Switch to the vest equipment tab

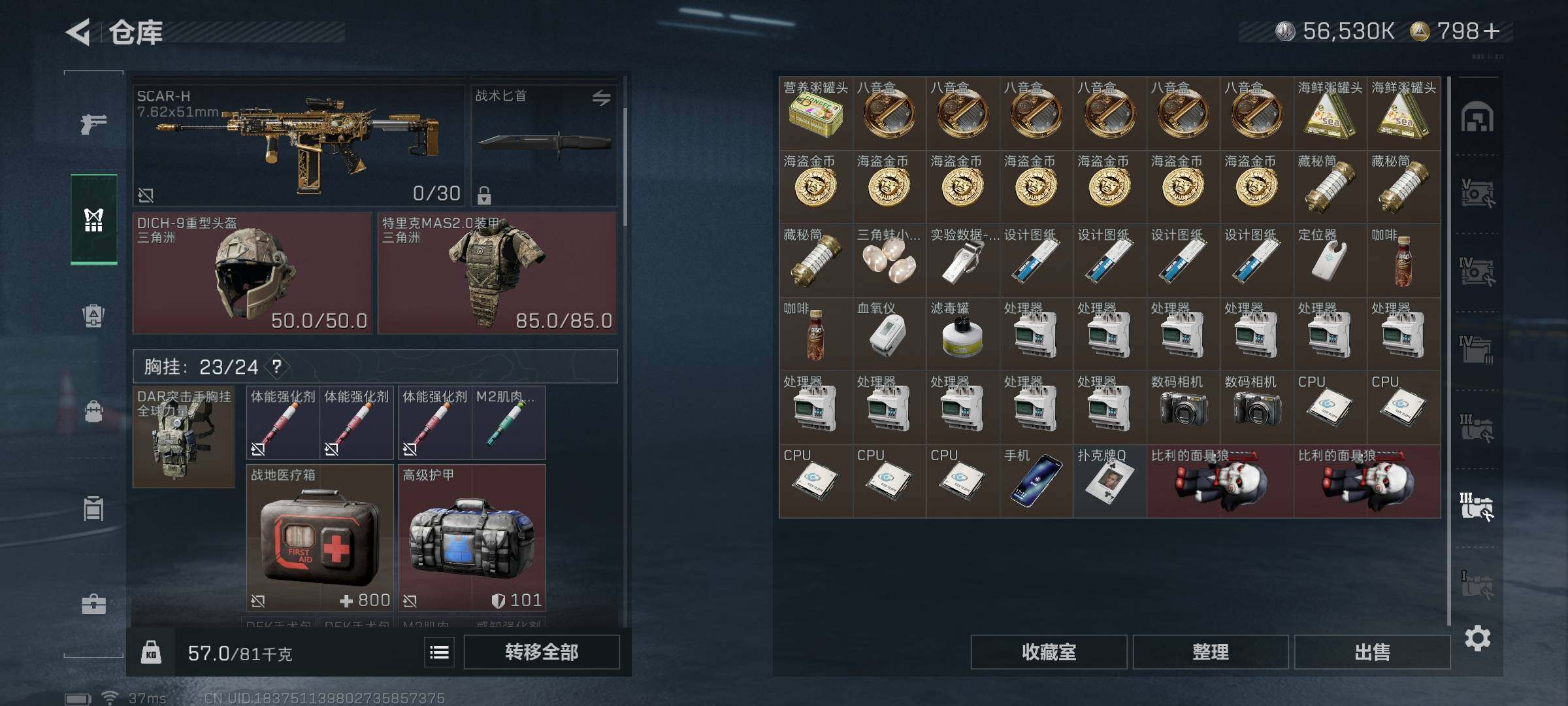[x=93, y=220]
